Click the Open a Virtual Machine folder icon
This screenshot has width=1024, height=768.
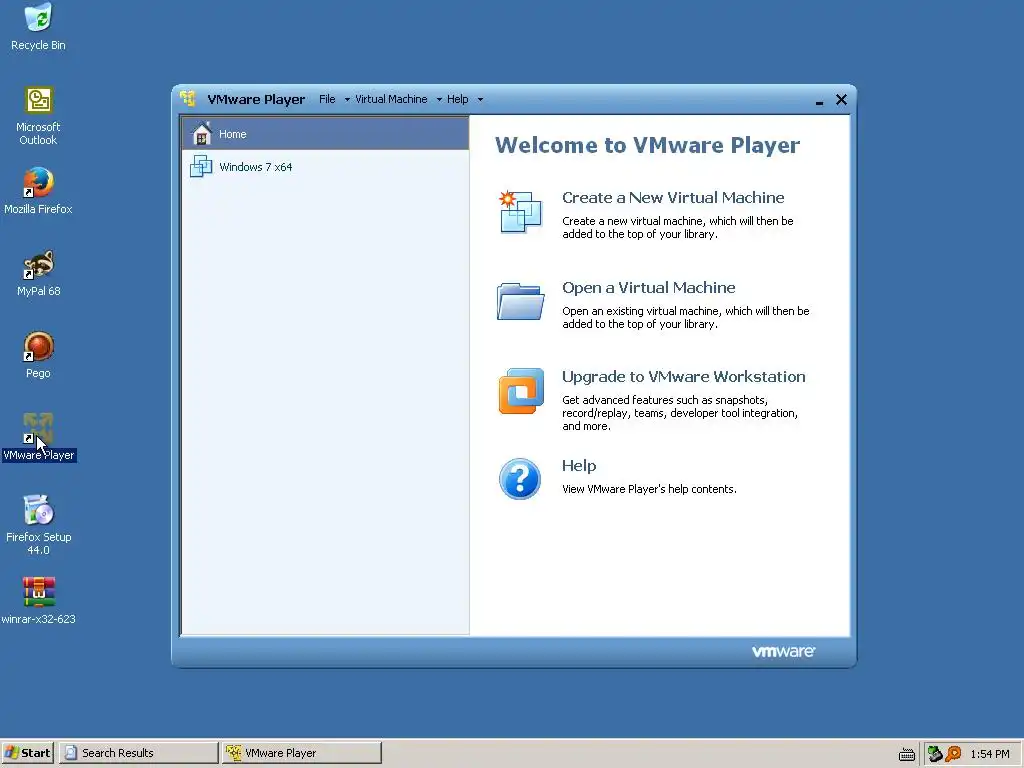[520, 301]
